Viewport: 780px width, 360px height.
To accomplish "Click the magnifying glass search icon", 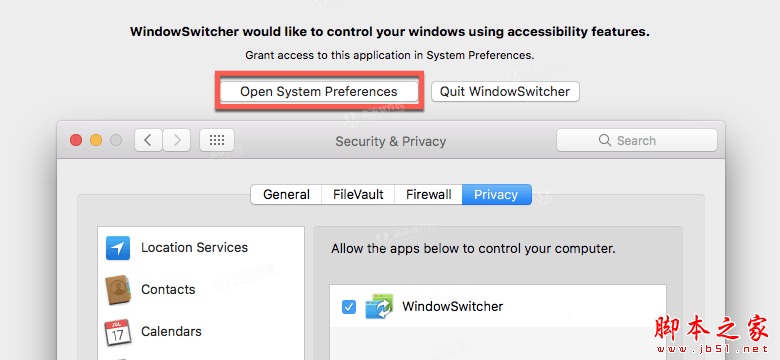I will click(604, 140).
